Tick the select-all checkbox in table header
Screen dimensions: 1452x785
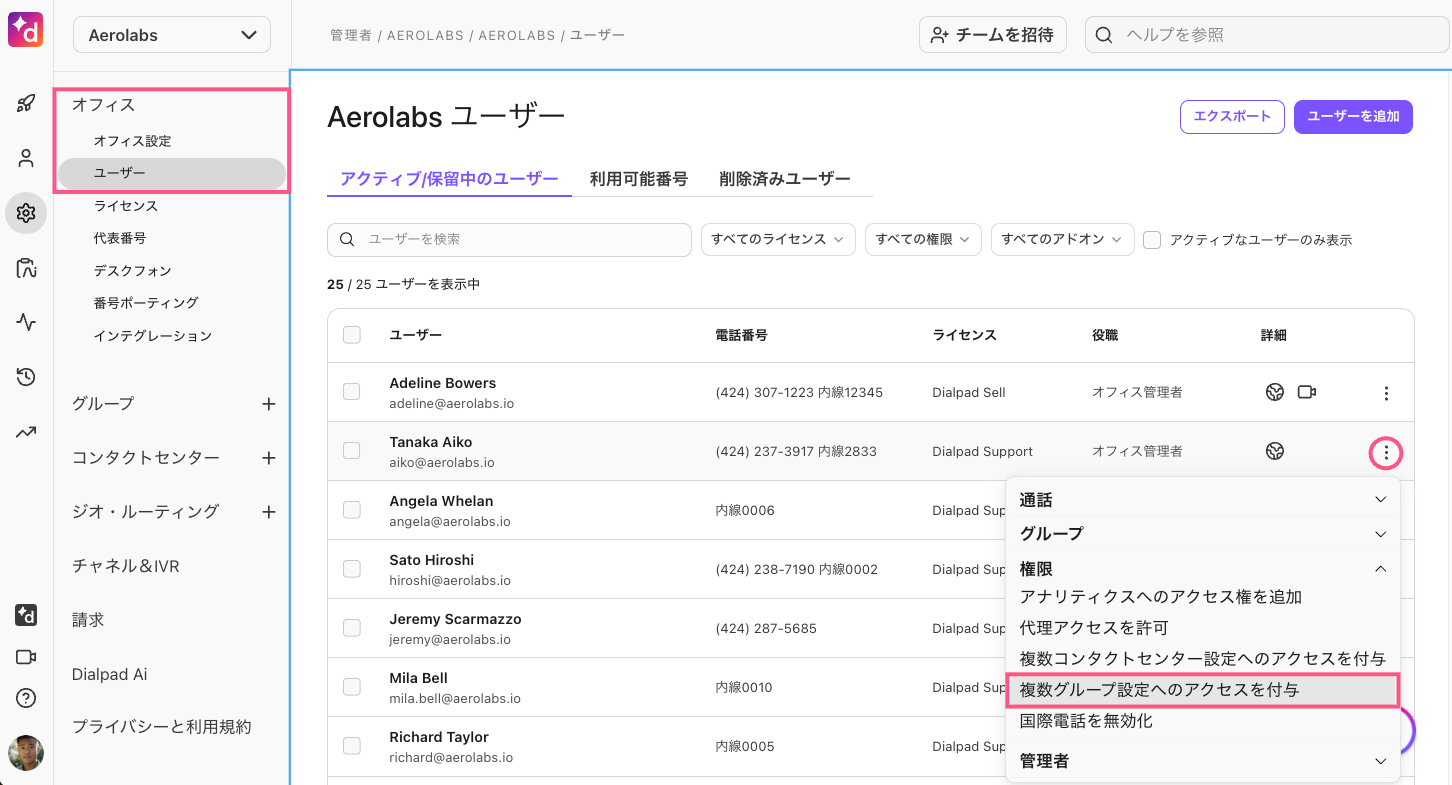pos(352,335)
